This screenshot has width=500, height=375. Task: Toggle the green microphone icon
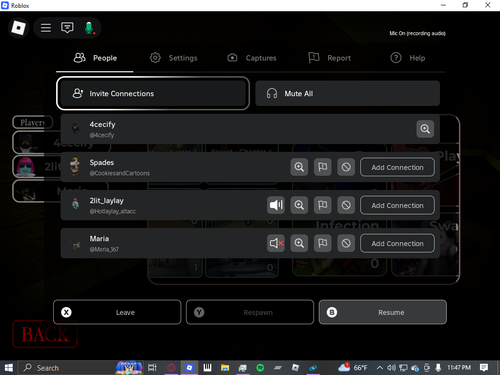89,28
